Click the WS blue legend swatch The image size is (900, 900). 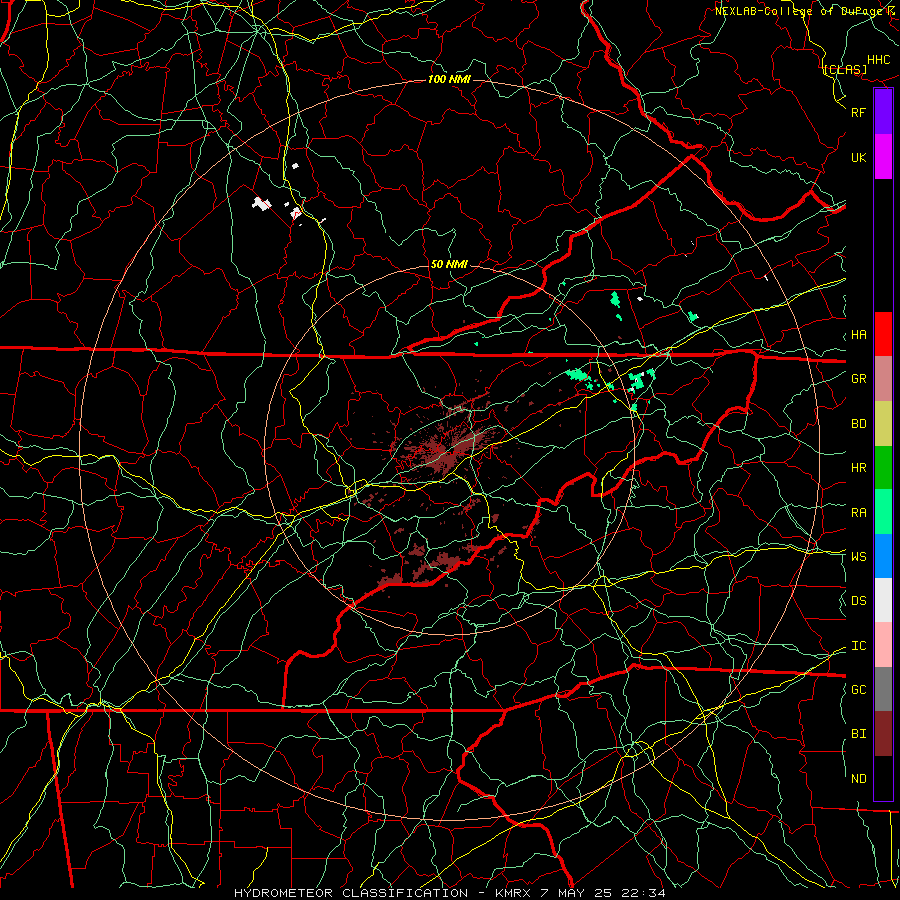click(x=883, y=556)
